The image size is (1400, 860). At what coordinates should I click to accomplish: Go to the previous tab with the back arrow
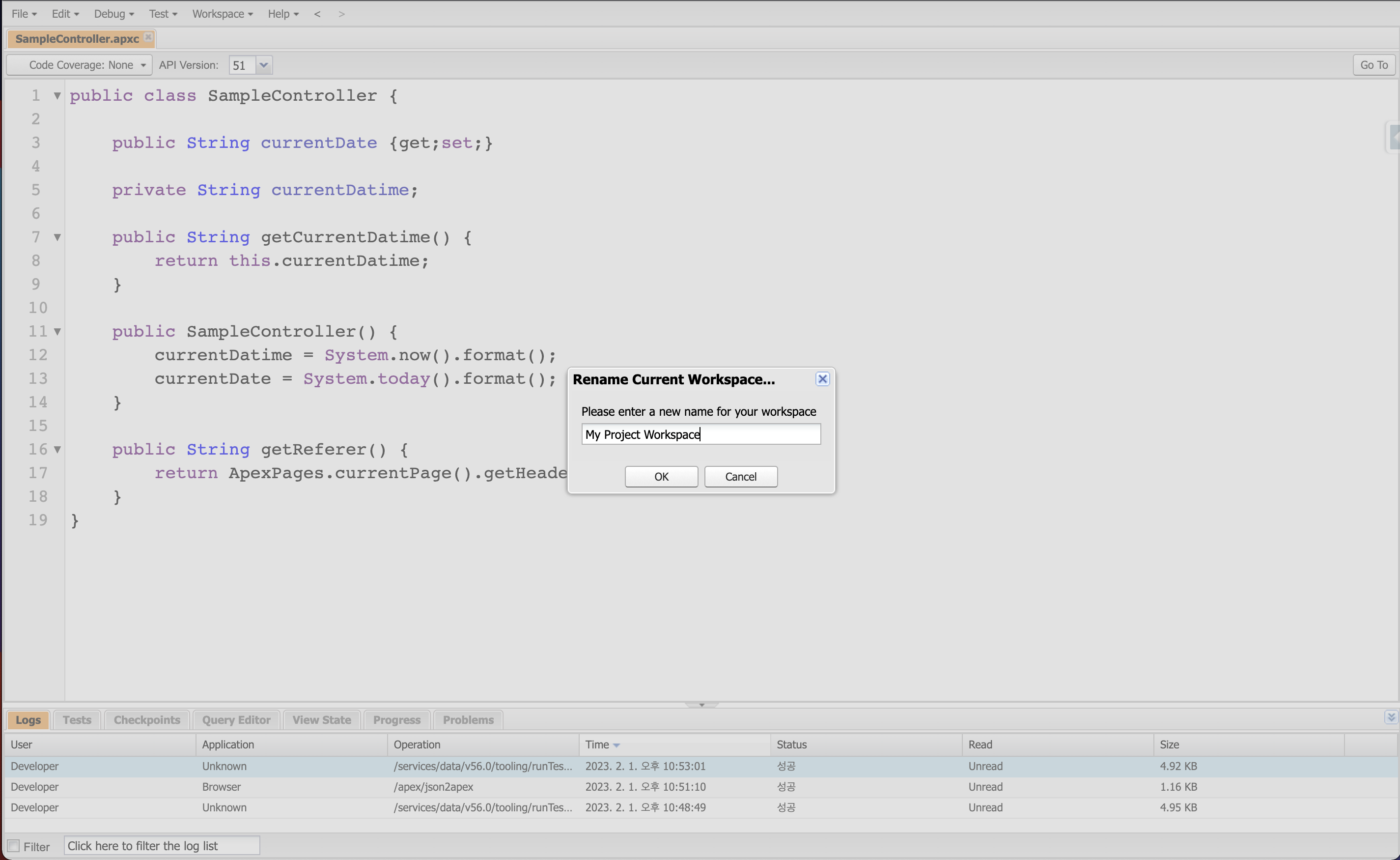click(x=317, y=14)
